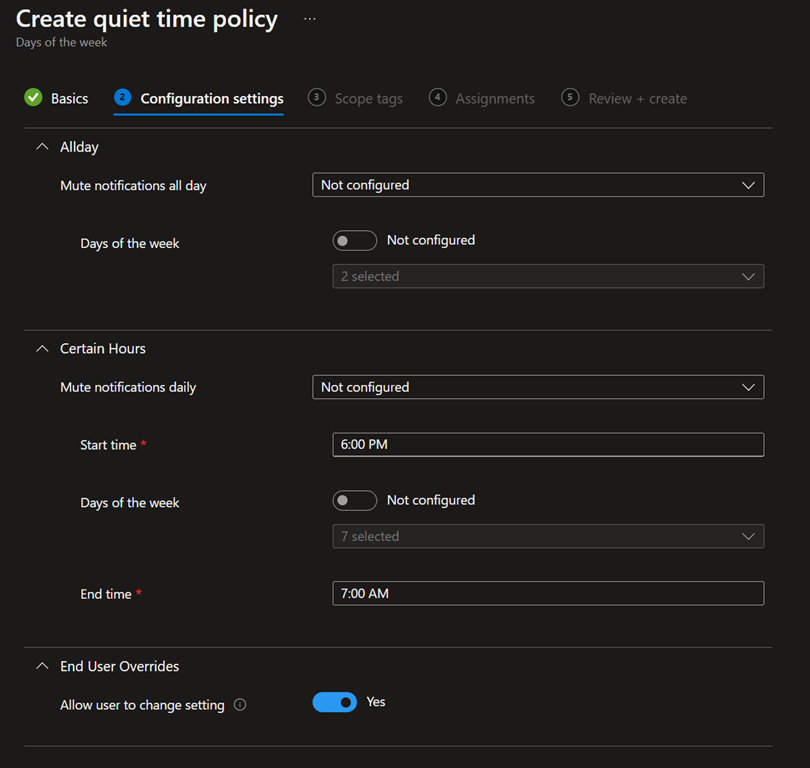
Task: Click the step 2 Configuration circle icon
Action: point(122,98)
